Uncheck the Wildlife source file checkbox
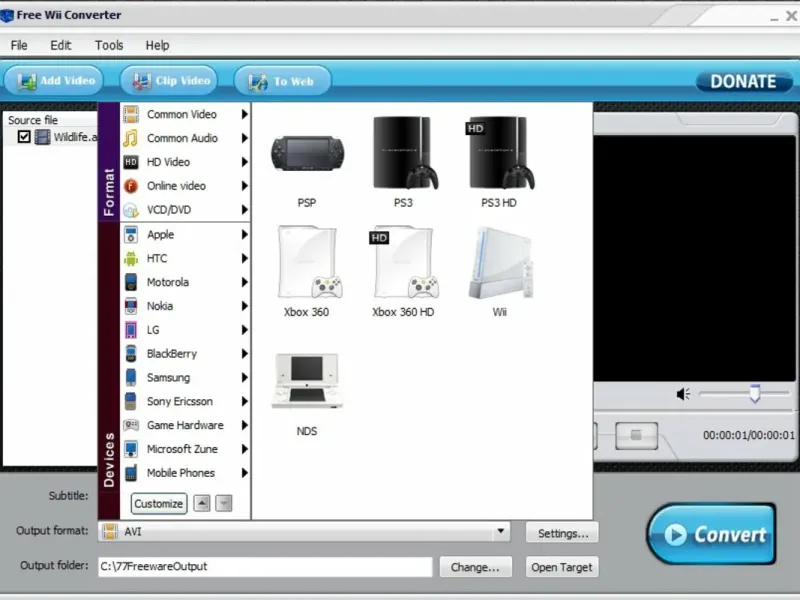Image resolution: width=800 pixels, height=600 pixels. click(24, 137)
